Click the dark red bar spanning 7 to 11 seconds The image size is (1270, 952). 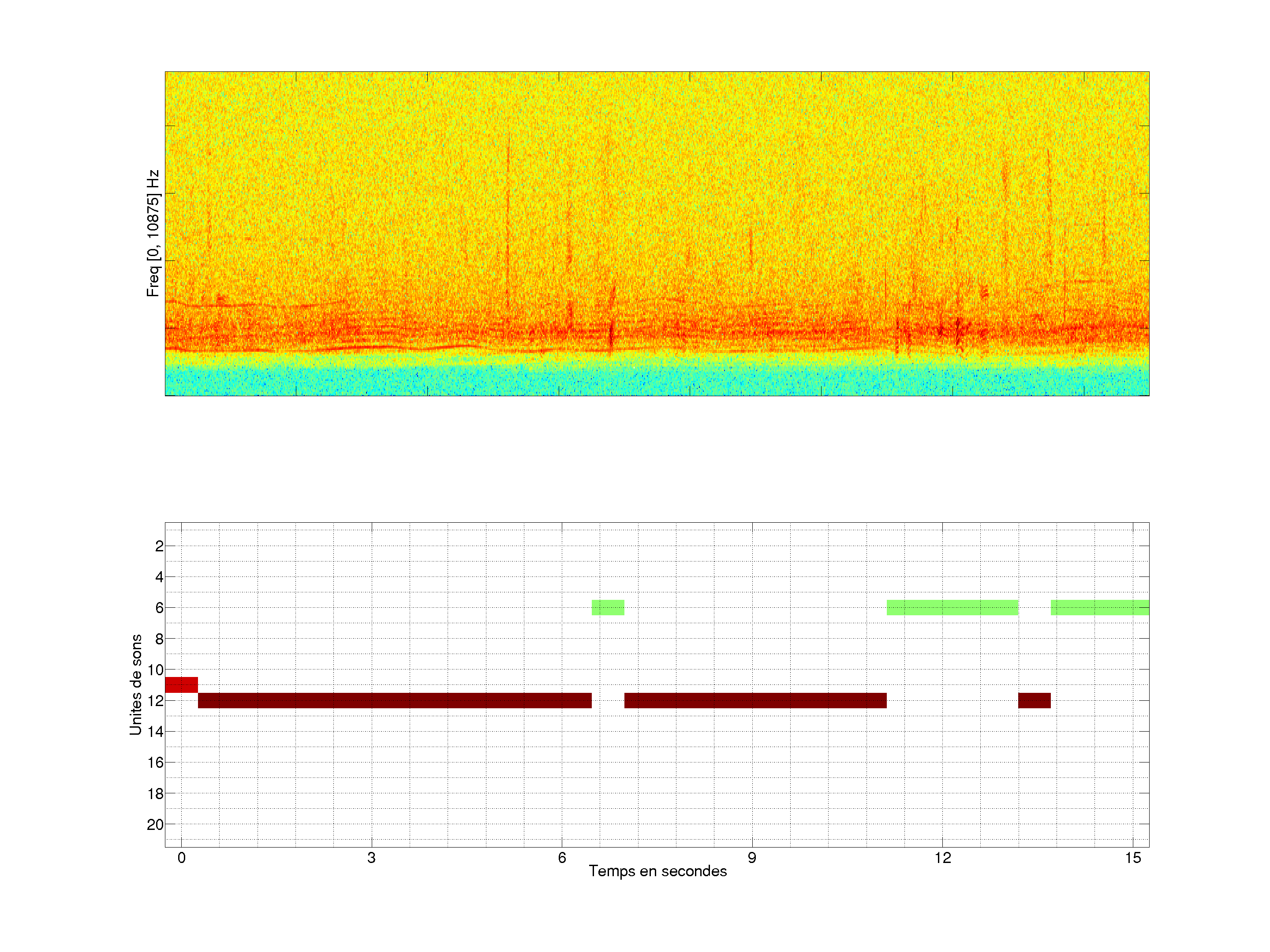[755, 700]
